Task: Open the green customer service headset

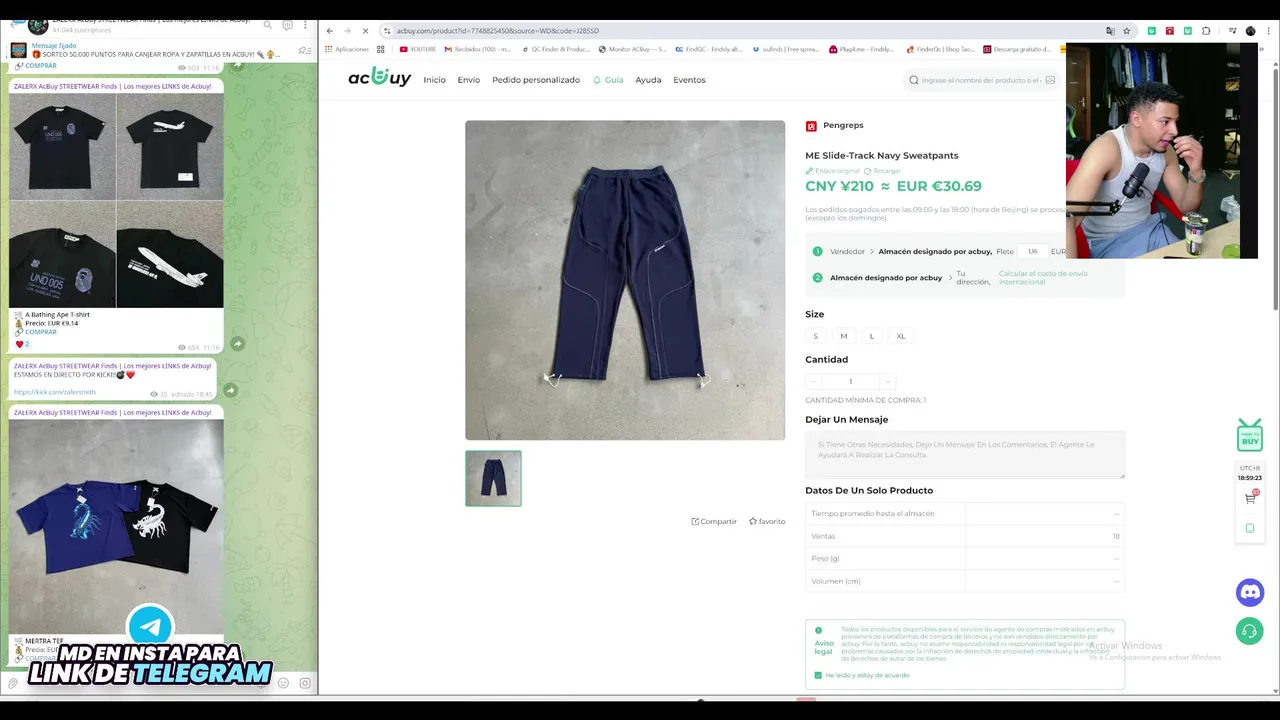Action: tap(1250, 631)
